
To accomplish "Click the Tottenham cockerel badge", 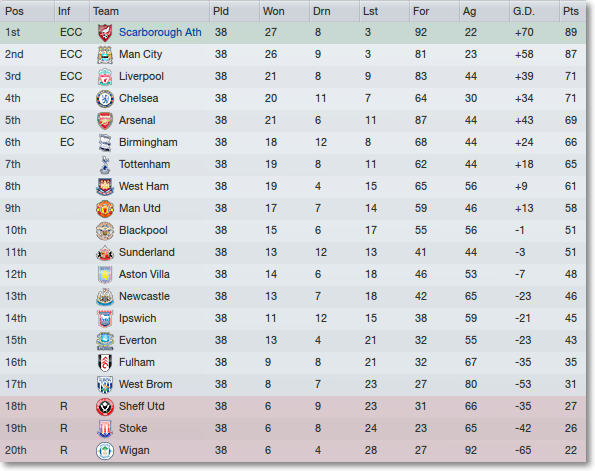I will [x=105, y=165].
